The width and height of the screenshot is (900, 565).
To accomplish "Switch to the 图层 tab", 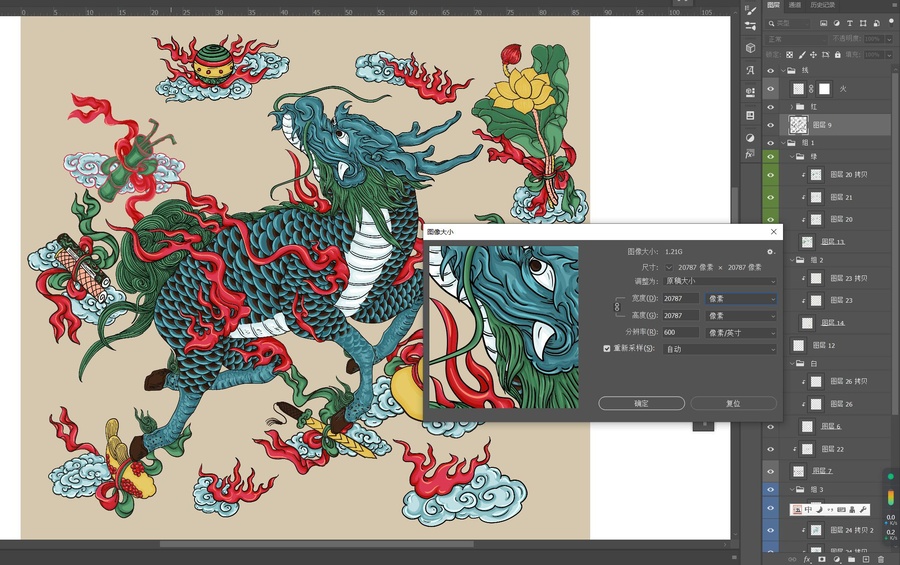I will pos(774,5).
